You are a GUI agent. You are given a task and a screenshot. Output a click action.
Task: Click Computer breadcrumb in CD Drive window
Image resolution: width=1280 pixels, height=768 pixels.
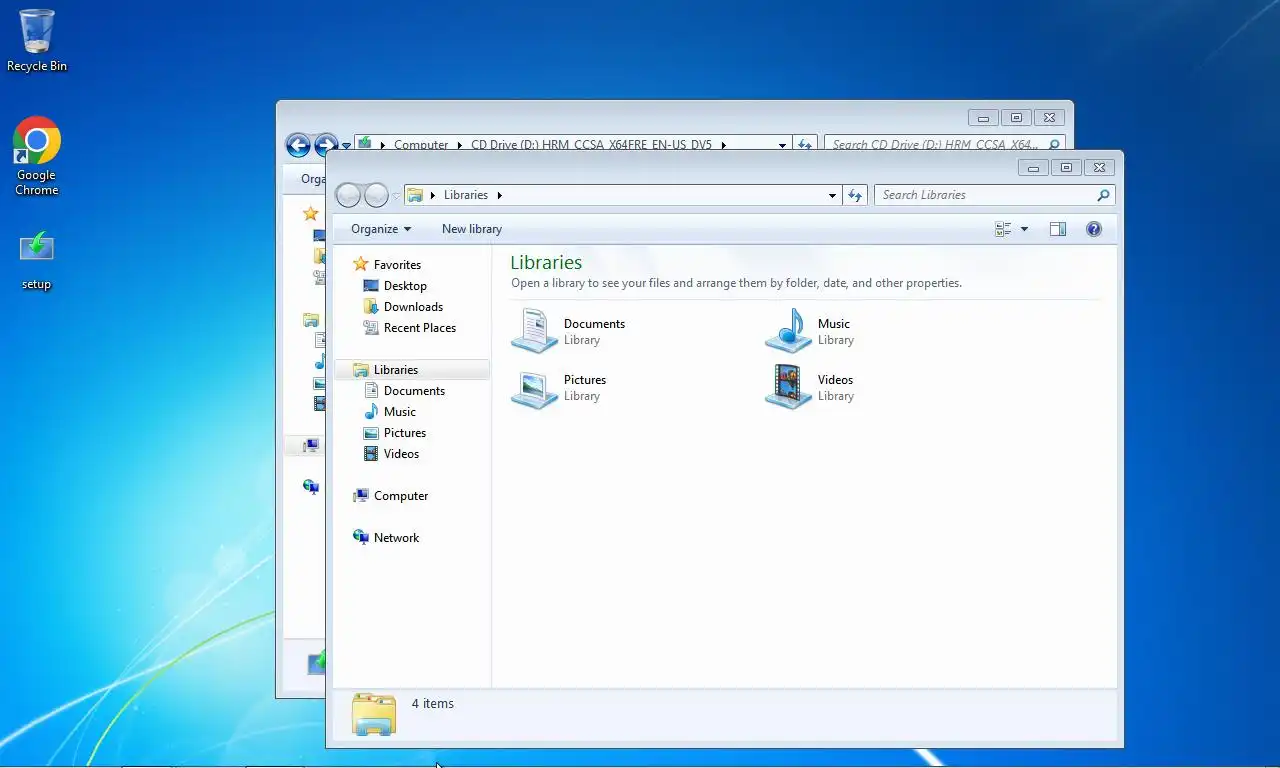point(421,145)
